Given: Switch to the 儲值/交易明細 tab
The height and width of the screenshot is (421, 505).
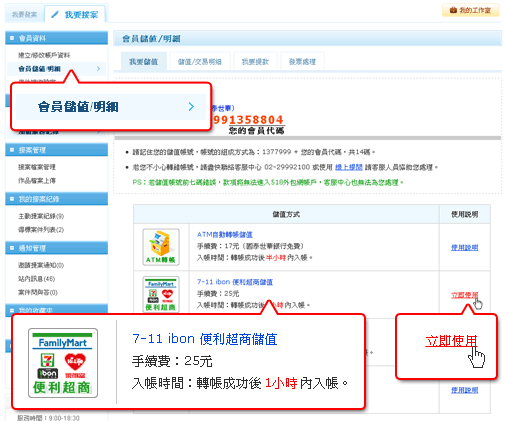Looking at the screenshot, I should click(200, 62).
